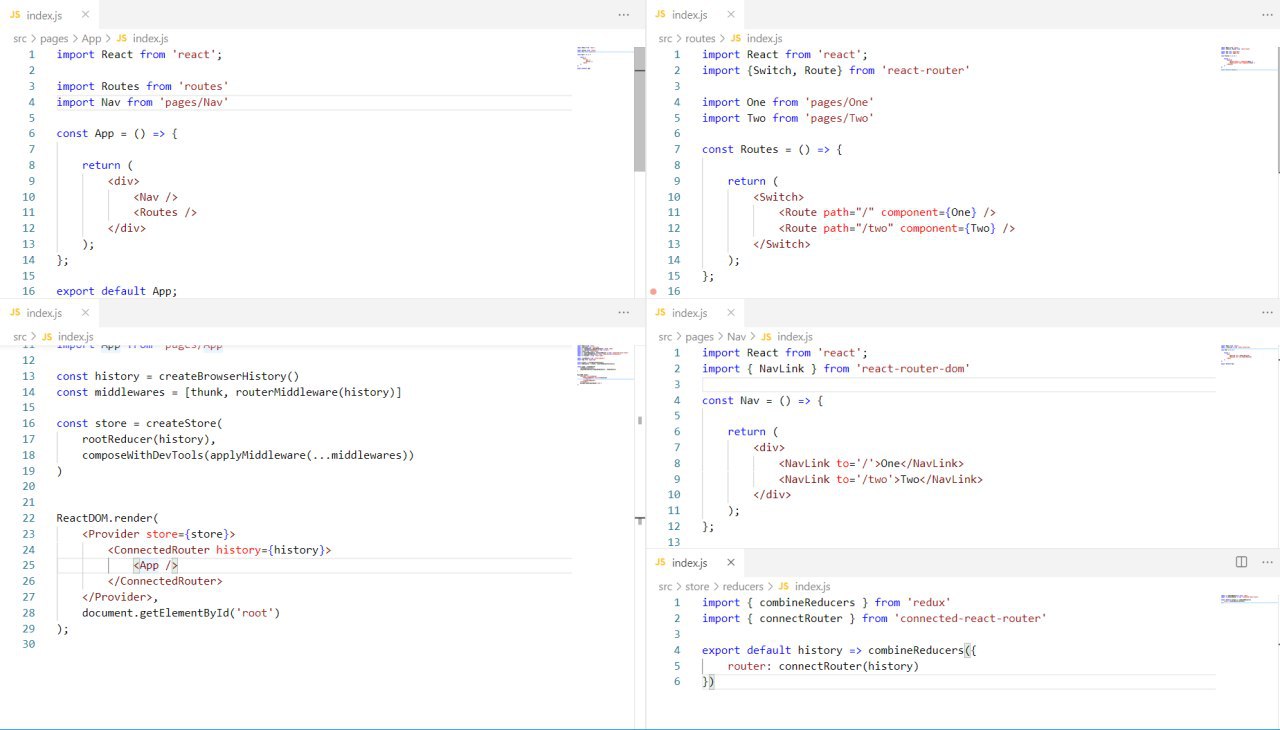1280x730 pixels.
Task: Click the Route with path="/two" in routes editor
Action: point(897,228)
